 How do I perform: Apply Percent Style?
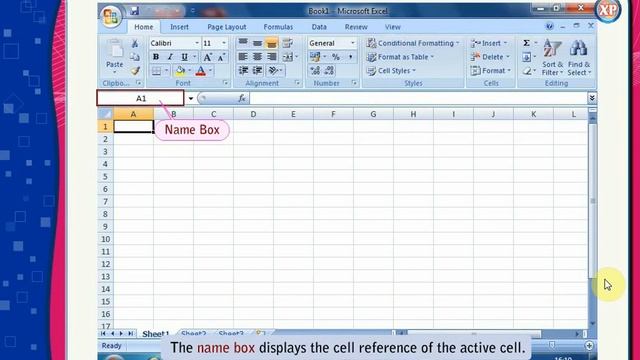[336, 57]
